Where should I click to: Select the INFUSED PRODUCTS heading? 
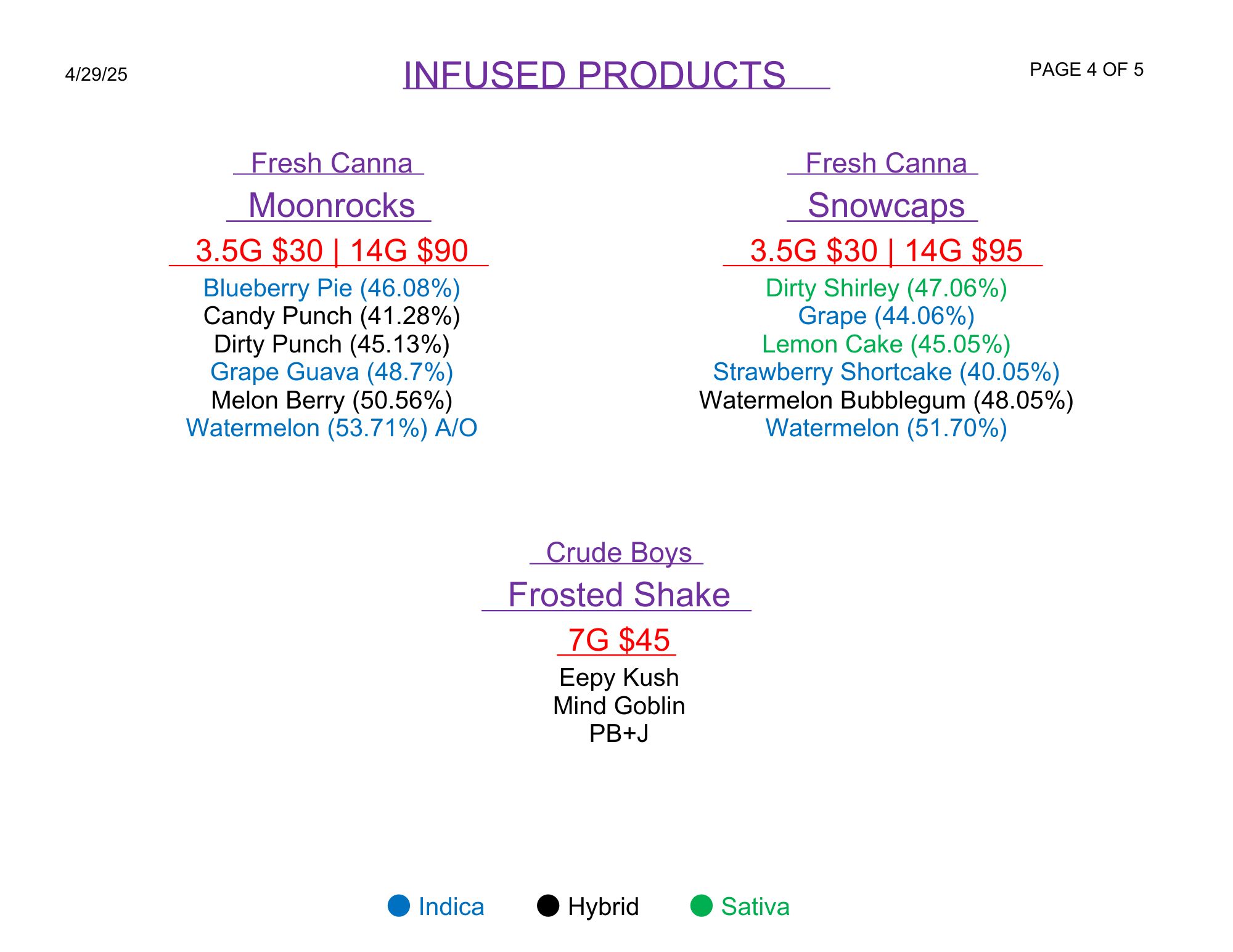(x=594, y=75)
